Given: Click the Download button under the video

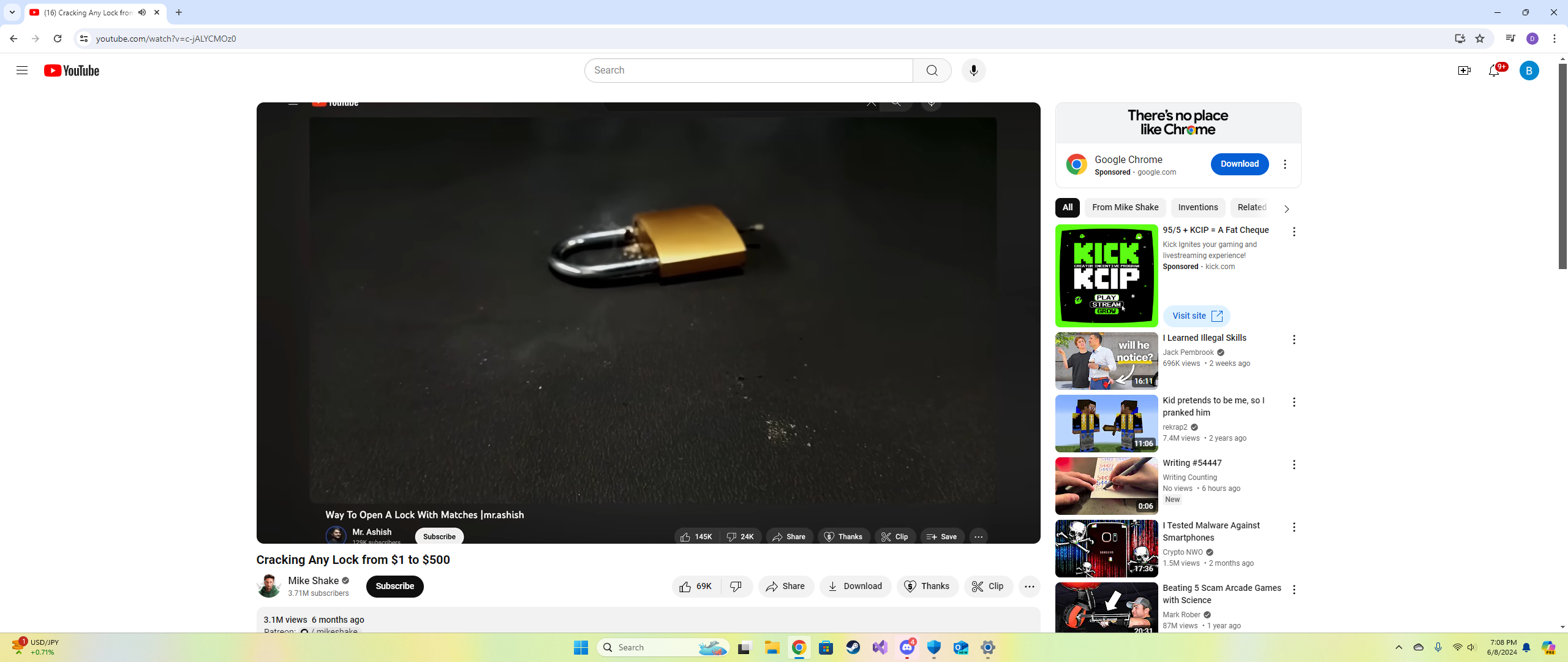Looking at the screenshot, I should click(855, 586).
